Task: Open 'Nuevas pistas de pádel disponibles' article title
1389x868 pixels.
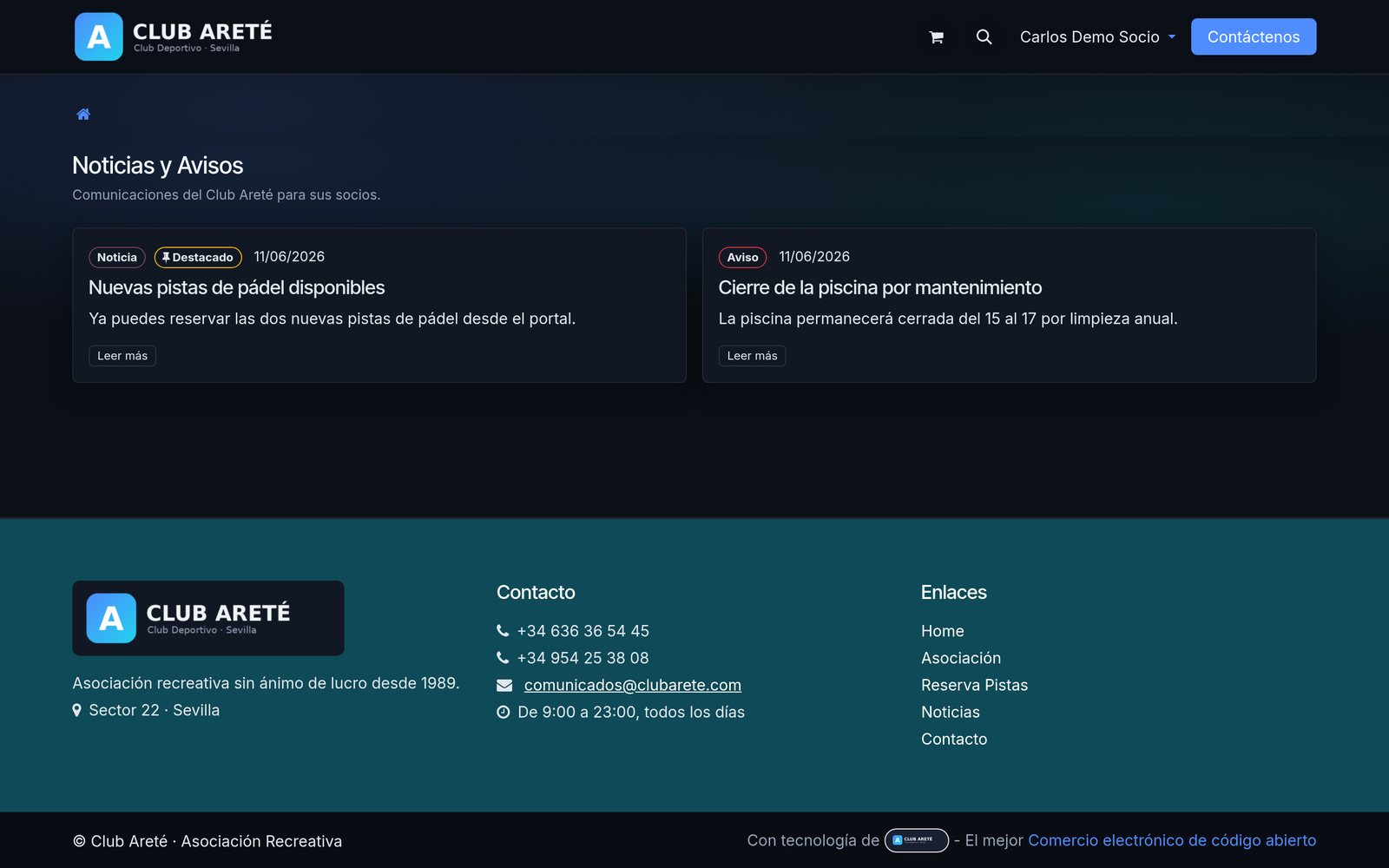Action: coord(237,287)
